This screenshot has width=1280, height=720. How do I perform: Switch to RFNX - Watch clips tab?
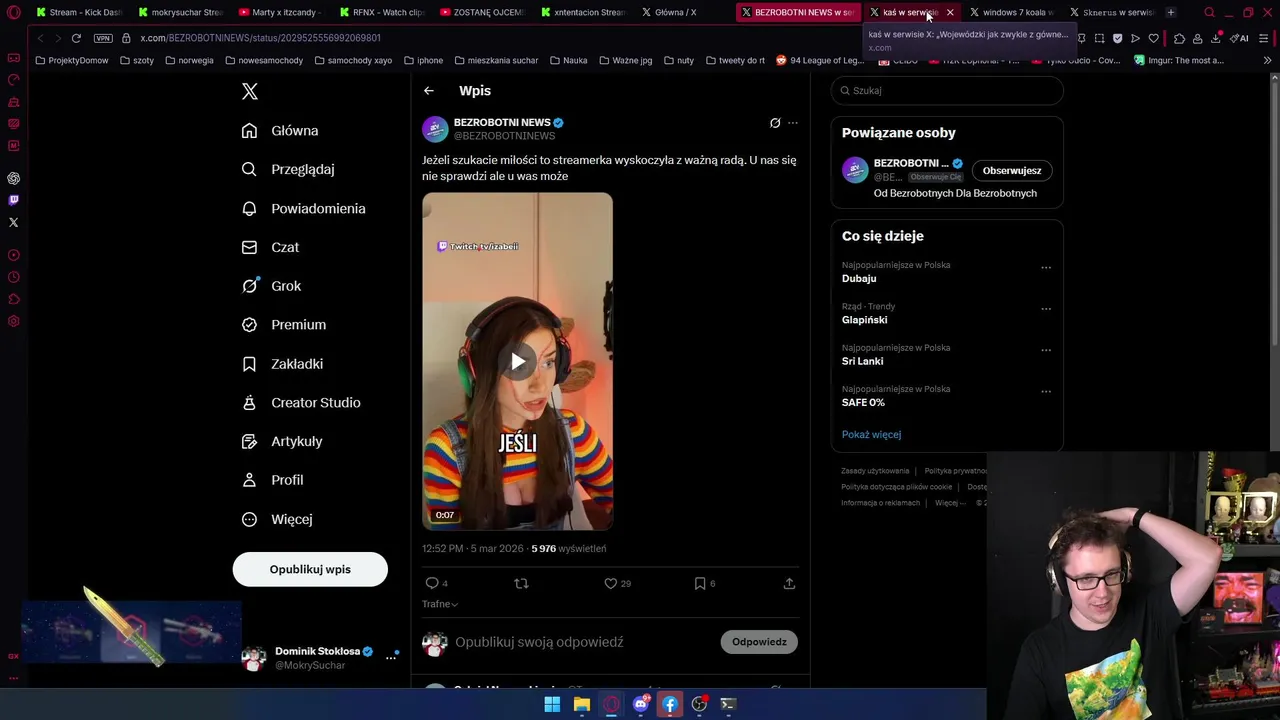pos(381,12)
